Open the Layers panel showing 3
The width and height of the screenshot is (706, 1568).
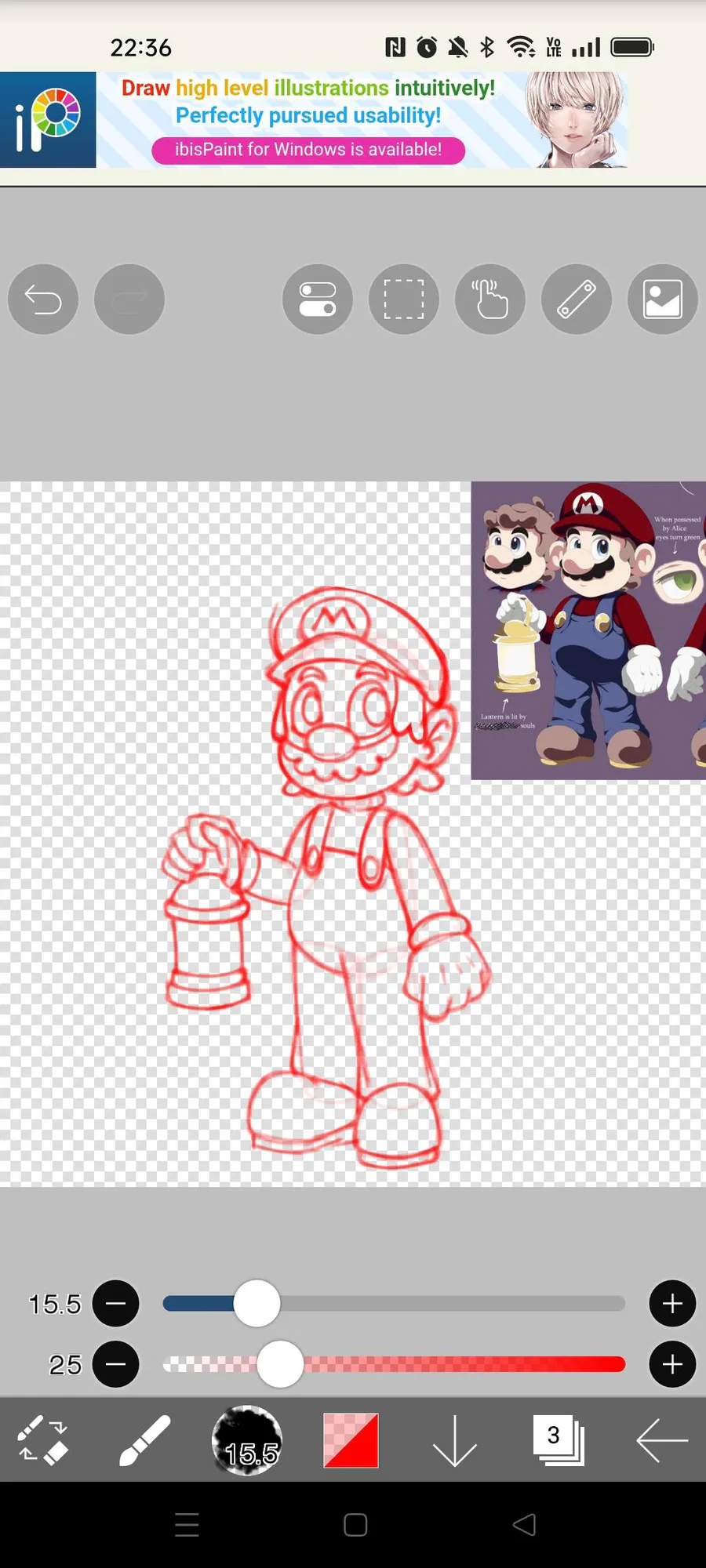559,1440
